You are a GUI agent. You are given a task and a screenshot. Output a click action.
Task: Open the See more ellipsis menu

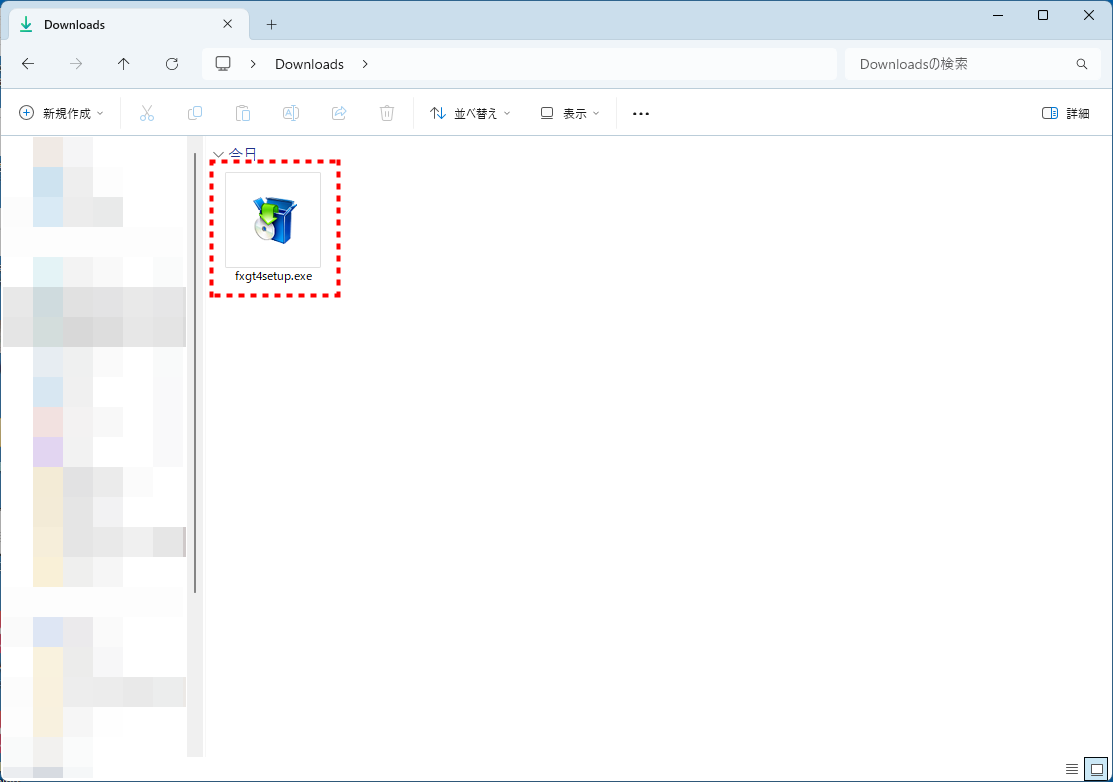pos(641,114)
